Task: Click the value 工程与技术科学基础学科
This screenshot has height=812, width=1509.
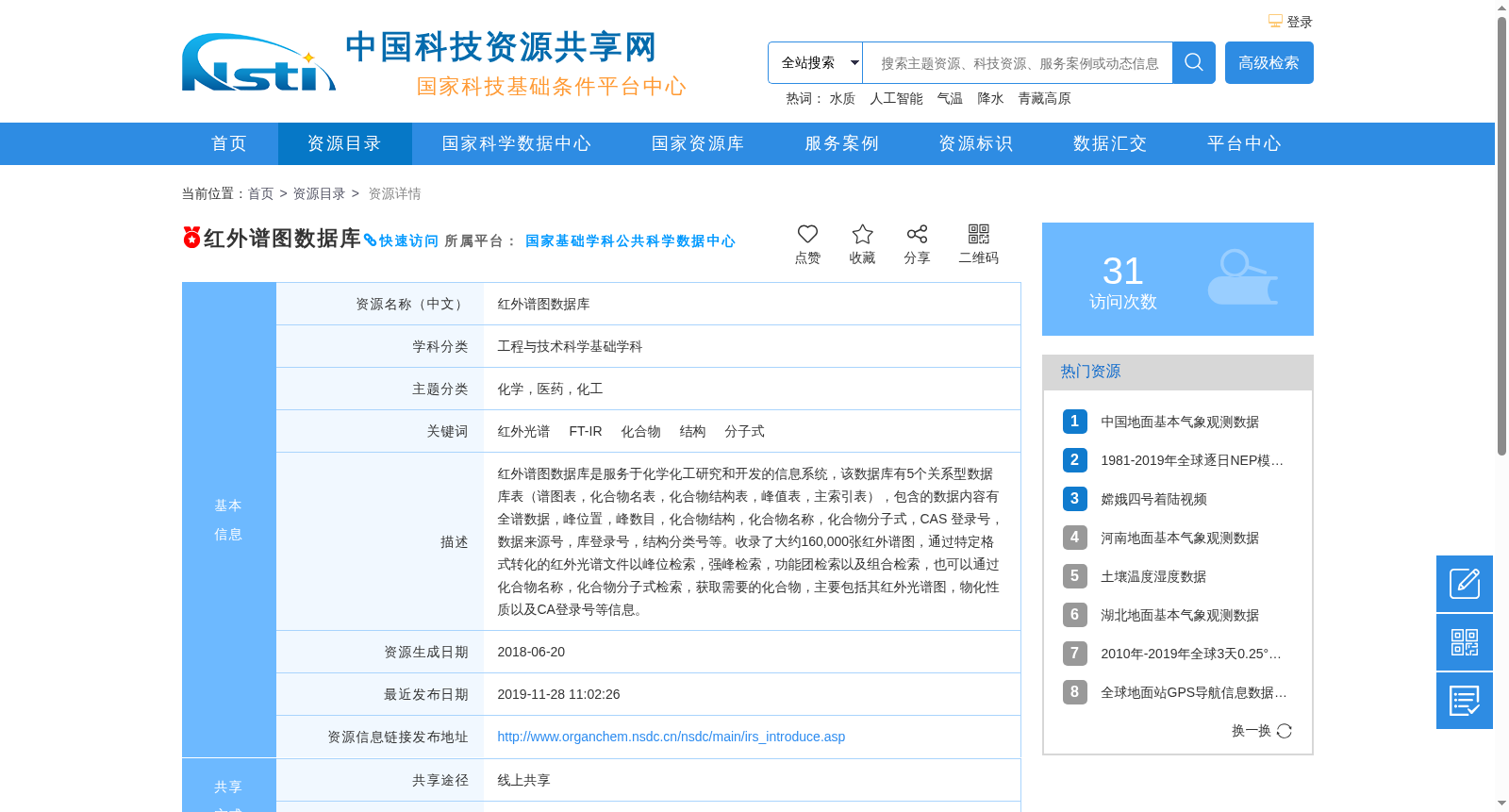Action: (570, 346)
